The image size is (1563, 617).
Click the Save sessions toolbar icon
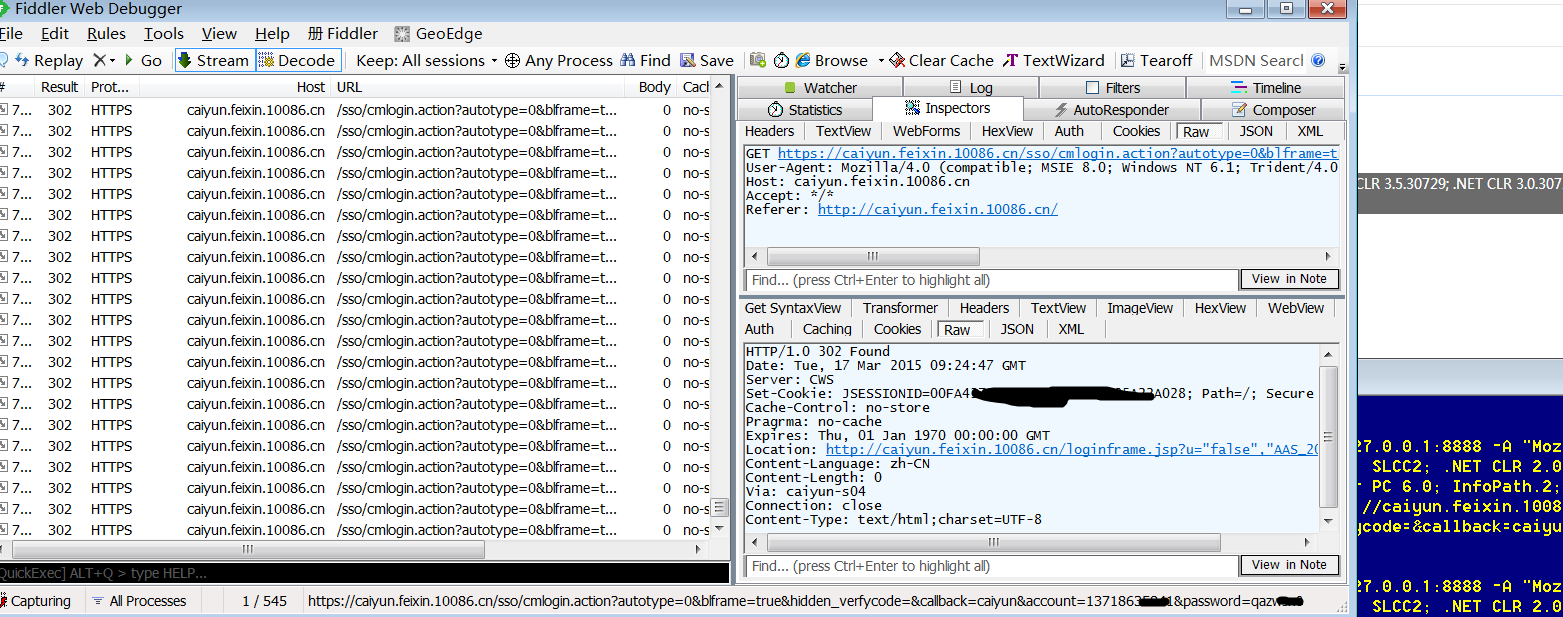coord(688,60)
